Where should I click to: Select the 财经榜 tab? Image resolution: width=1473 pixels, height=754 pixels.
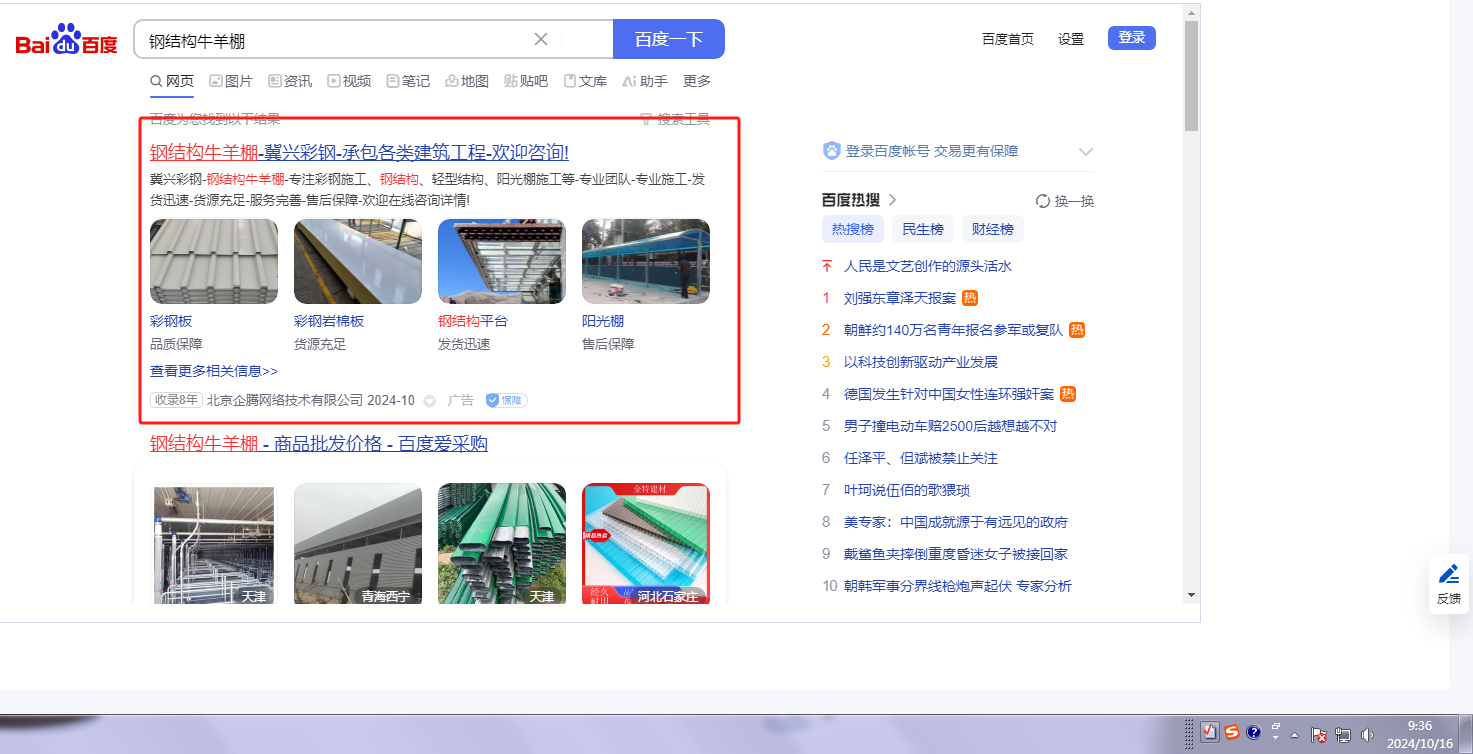[993, 229]
